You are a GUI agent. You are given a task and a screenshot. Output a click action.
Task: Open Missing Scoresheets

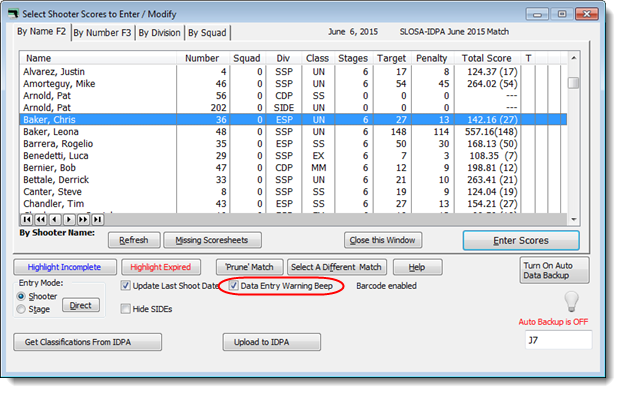tap(212, 240)
